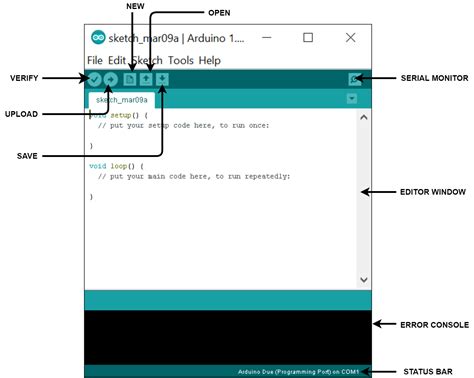Click the Verify checkmark button

tap(94, 79)
